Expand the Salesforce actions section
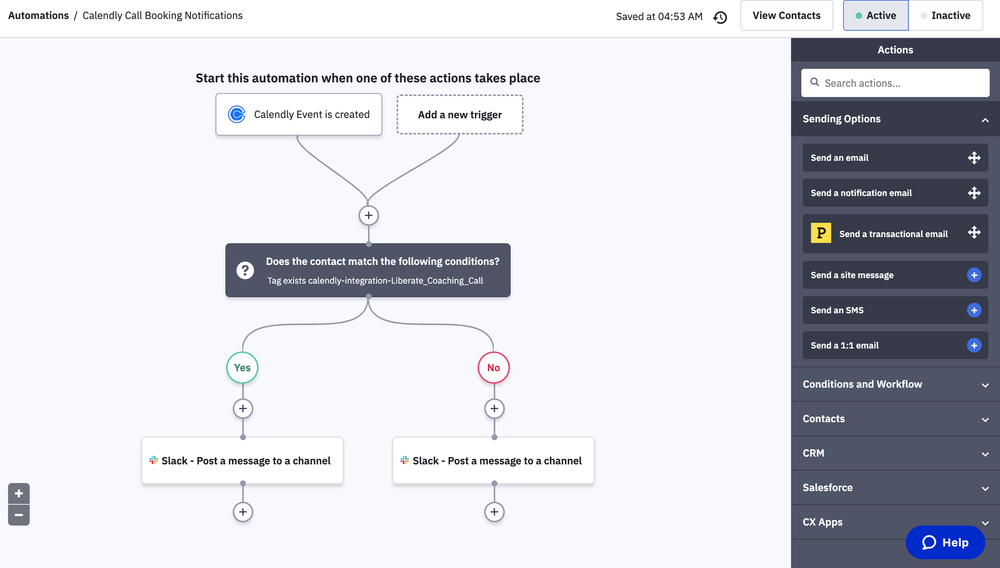1000x568 pixels. (x=985, y=488)
